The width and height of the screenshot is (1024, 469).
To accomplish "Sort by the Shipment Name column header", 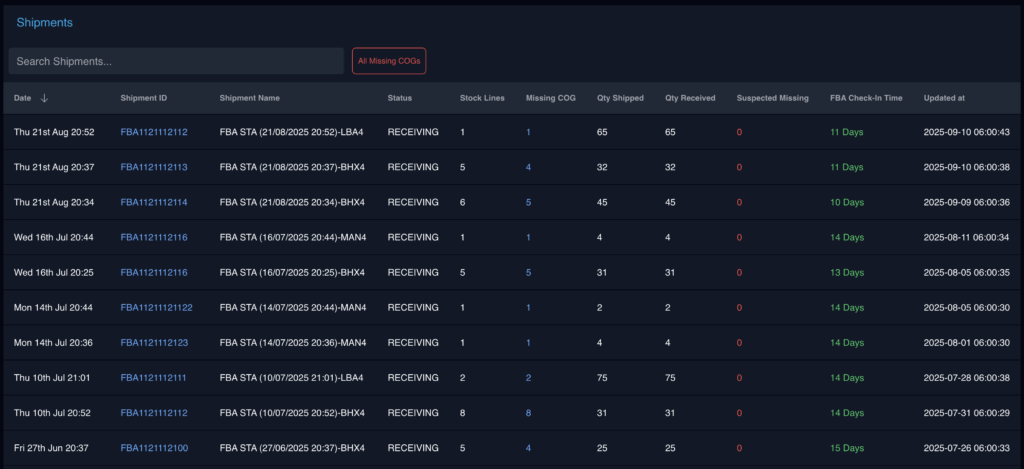I will pyautogui.click(x=249, y=98).
